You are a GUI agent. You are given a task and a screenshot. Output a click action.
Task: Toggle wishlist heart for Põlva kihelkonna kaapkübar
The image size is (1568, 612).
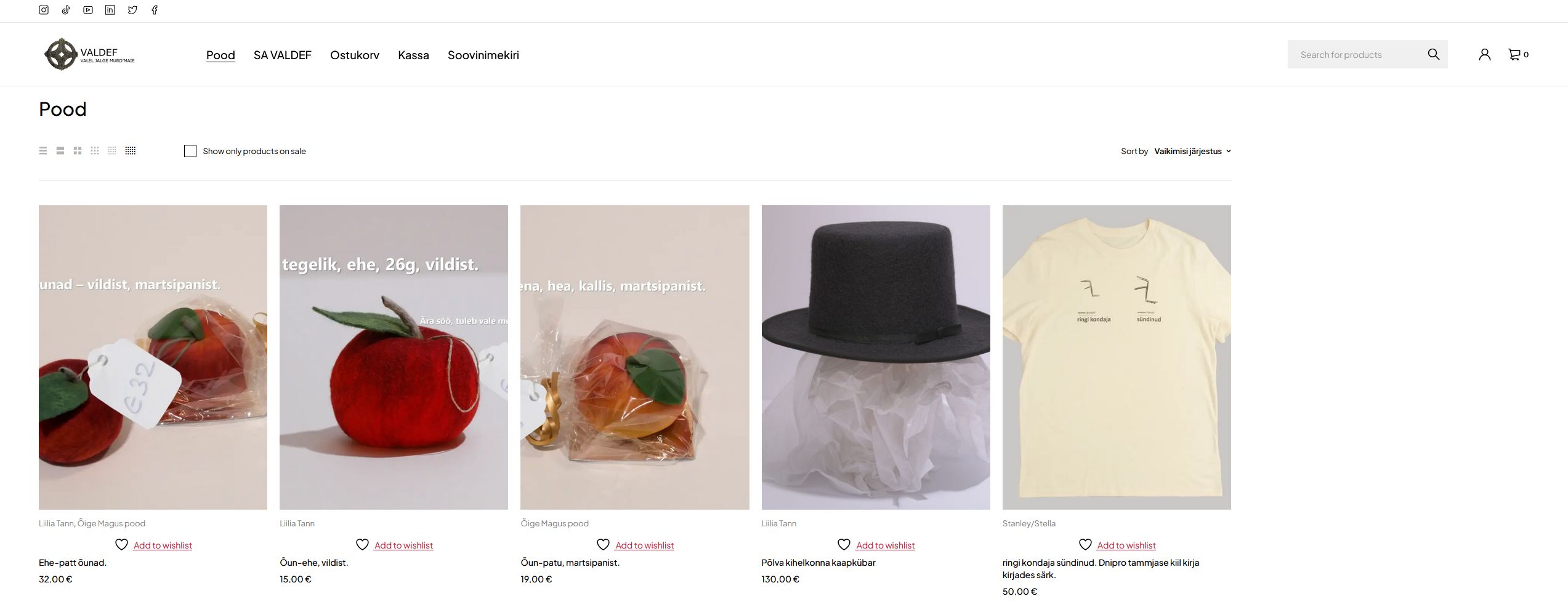[844, 545]
